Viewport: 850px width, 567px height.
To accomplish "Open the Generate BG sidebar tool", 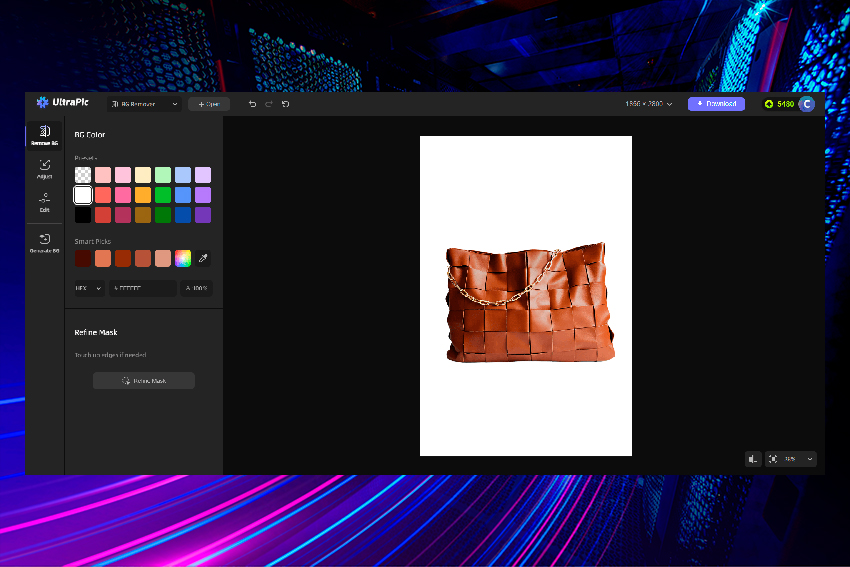I will 44,243.
